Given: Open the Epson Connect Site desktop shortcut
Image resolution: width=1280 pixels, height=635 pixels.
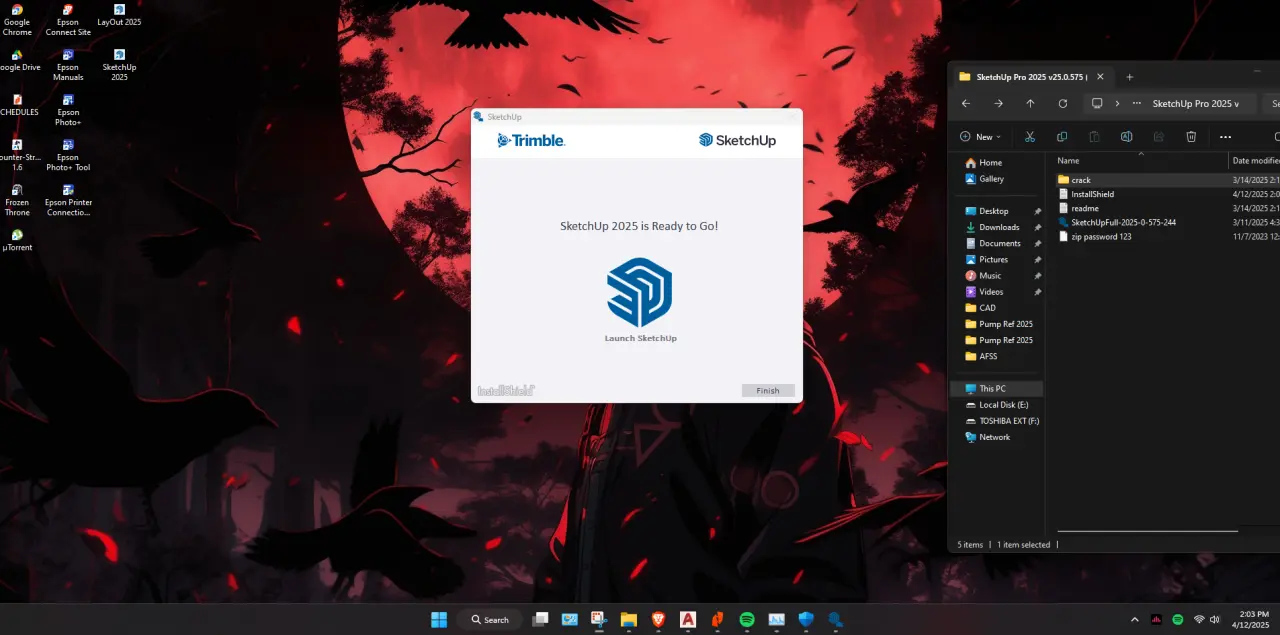Looking at the screenshot, I should (68, 20).
